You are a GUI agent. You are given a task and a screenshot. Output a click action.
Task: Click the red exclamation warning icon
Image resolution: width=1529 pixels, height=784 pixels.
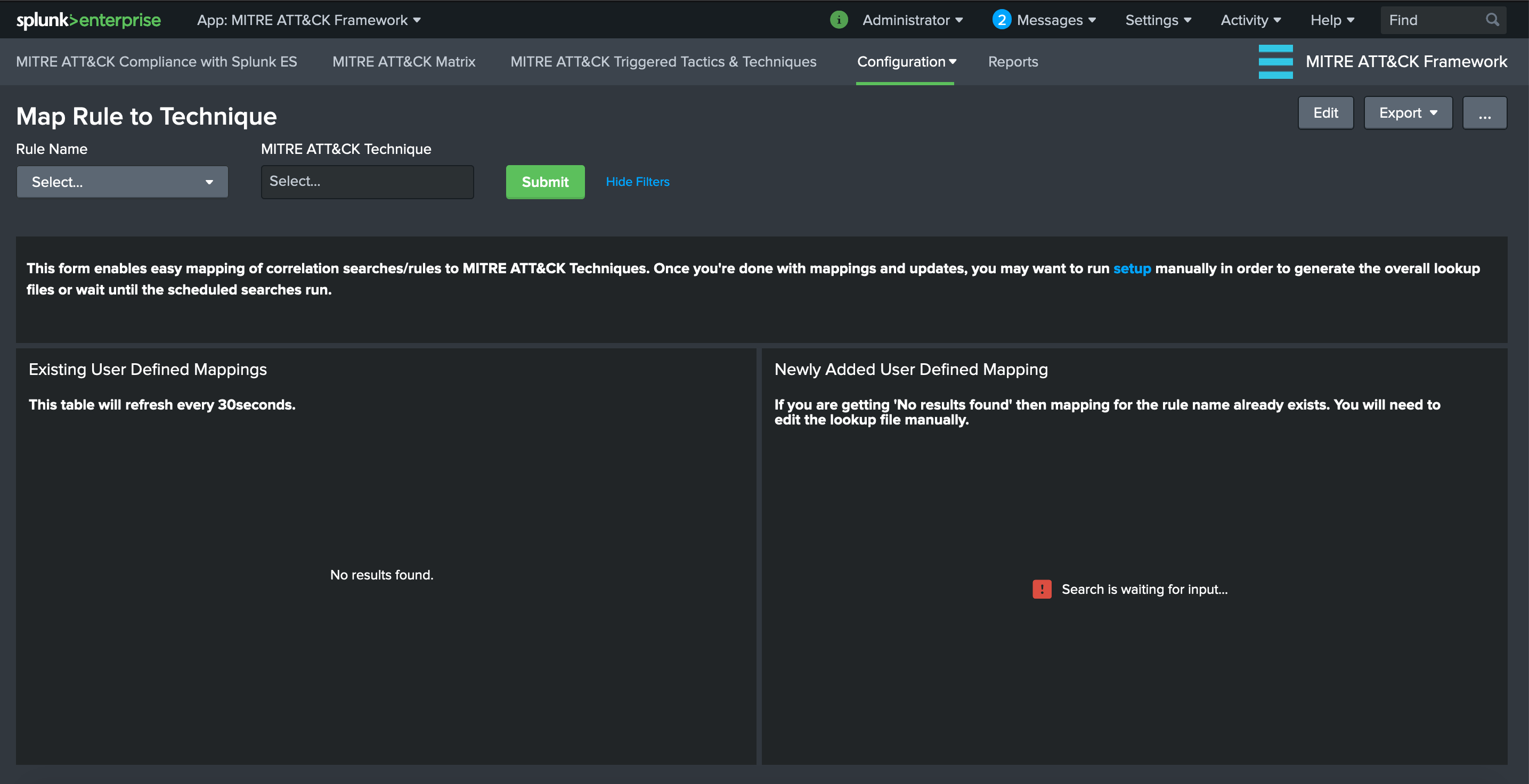[x=1042, y=590]
